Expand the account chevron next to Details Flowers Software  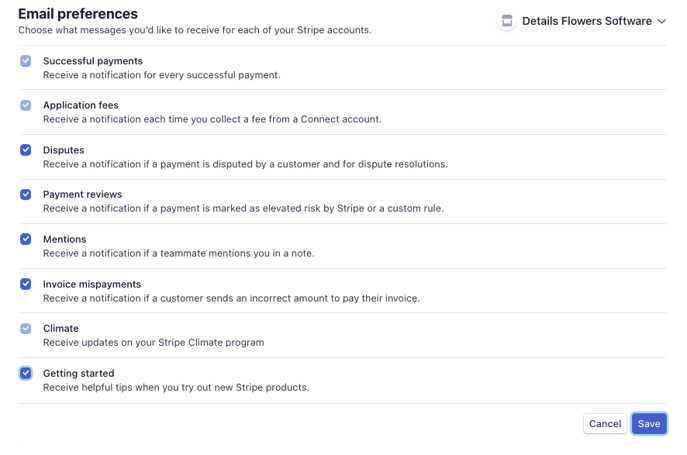coord(662,21)
